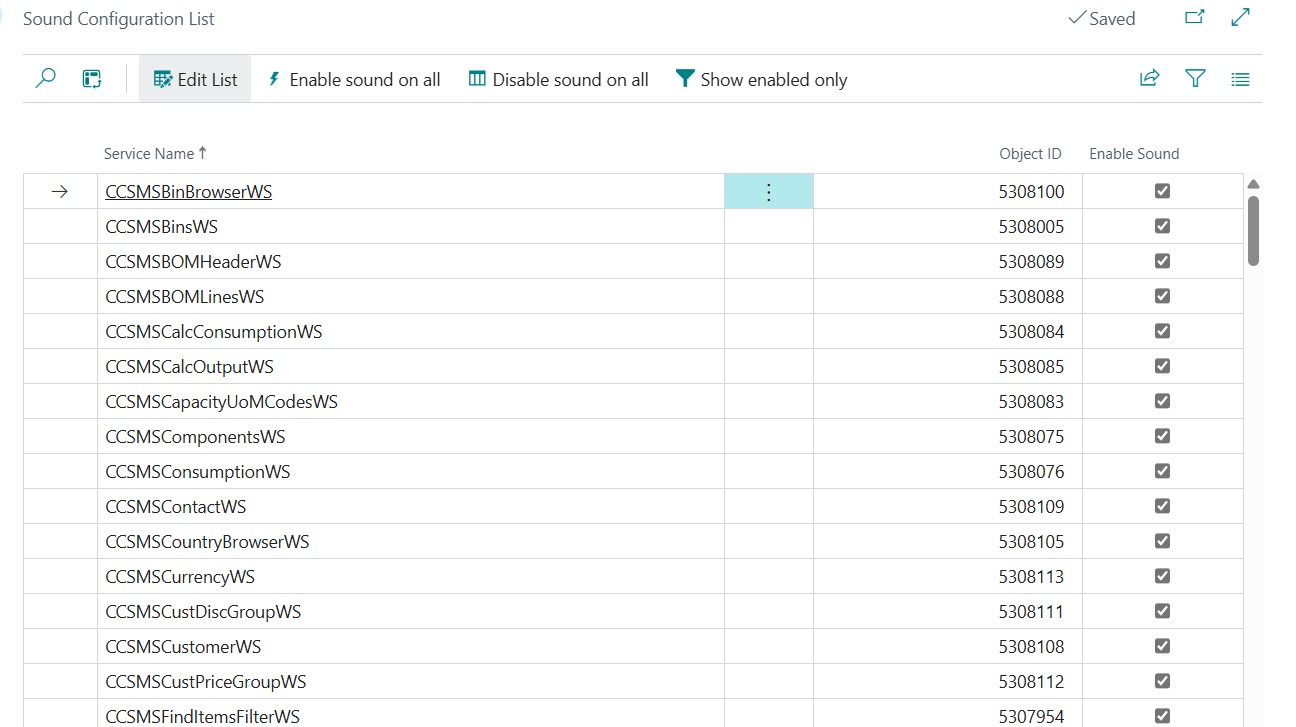Screen dimensions: 1296x727
Task: Click Show enabled only filter button
Action: click(x=762, y=80)
